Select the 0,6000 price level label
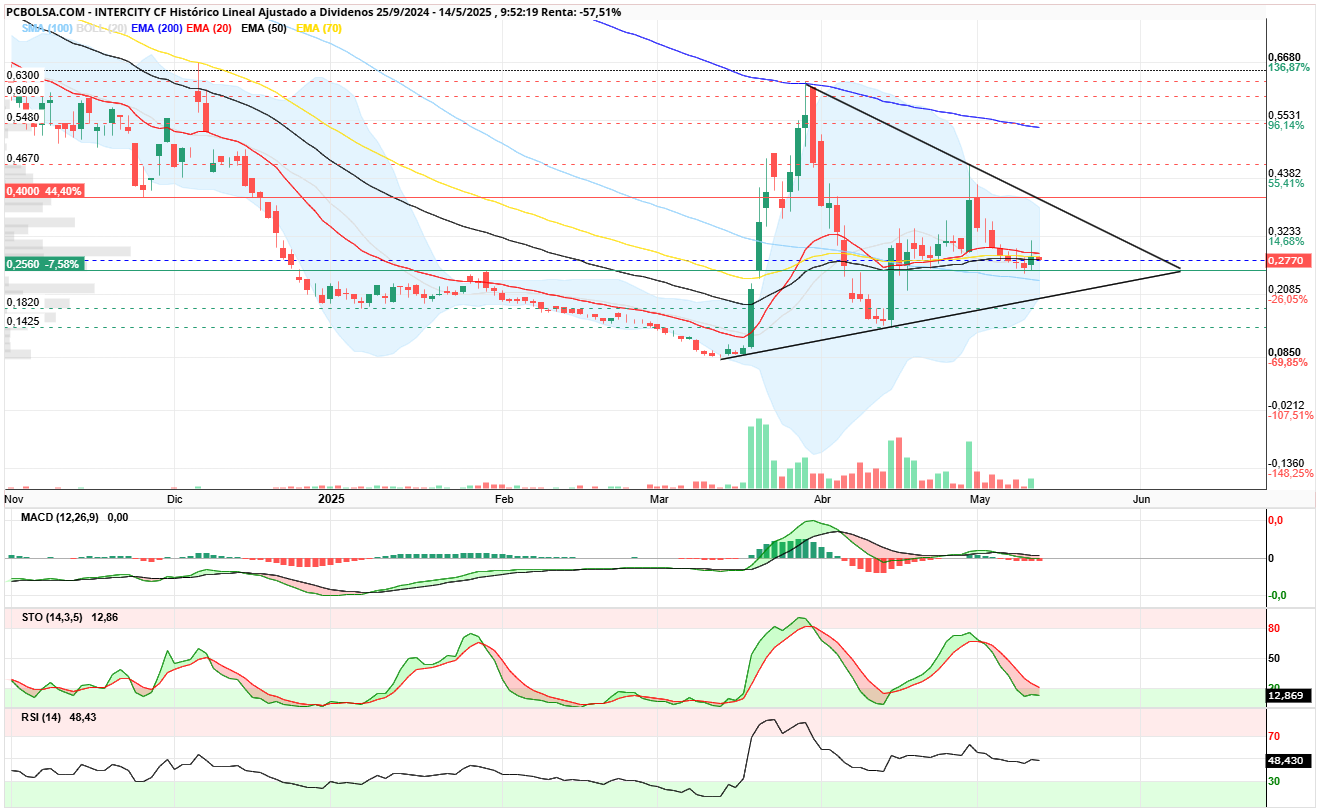The width and height of the screenshot is (1320, 812). click(x=23, y=90)
